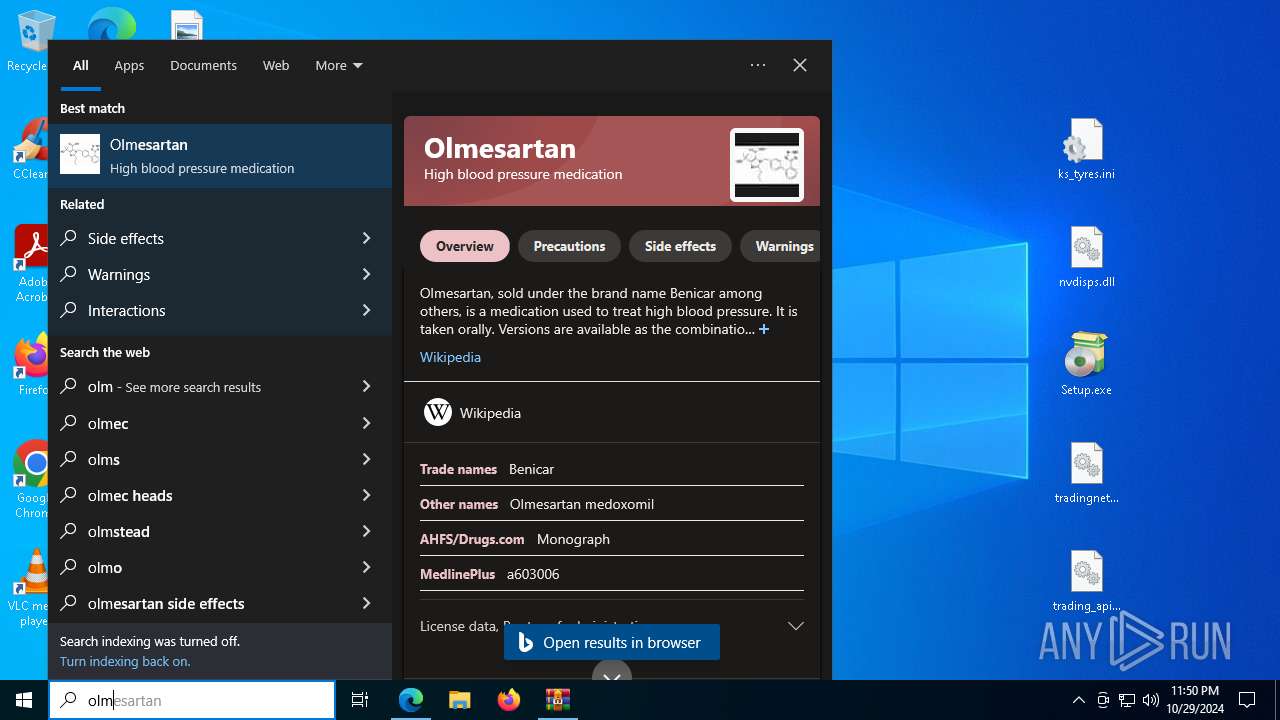Open the VLC media player desktop shortcut
This screenshot has width=1280, height=720.
30,588
